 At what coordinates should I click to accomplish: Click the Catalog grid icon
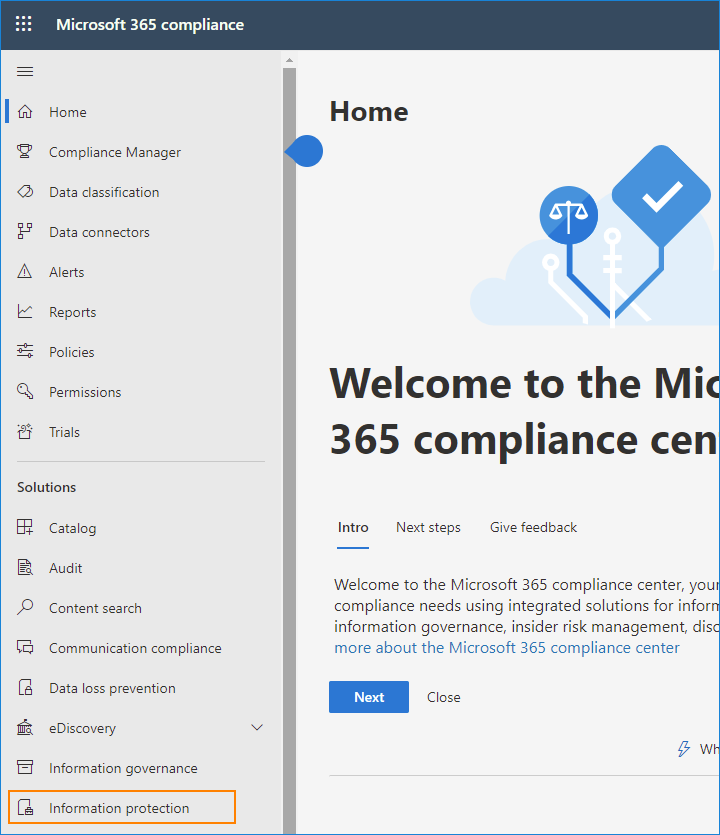click(25, 527)
